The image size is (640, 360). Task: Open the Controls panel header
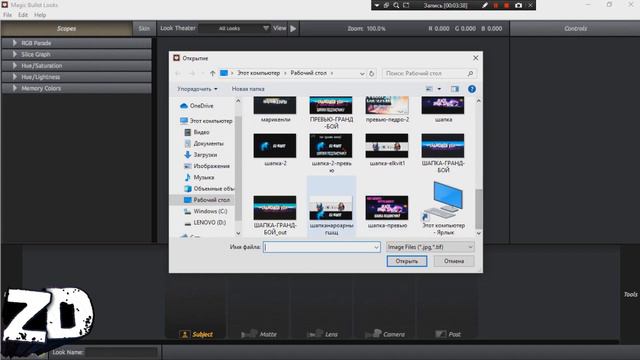pos(575,29)
